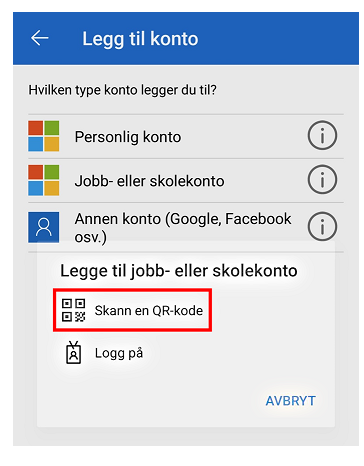Click the Hvilken type konto legger du til? text
Image resolution: width=364 pixels, height=466 pixels.
(x=122, y=90)
